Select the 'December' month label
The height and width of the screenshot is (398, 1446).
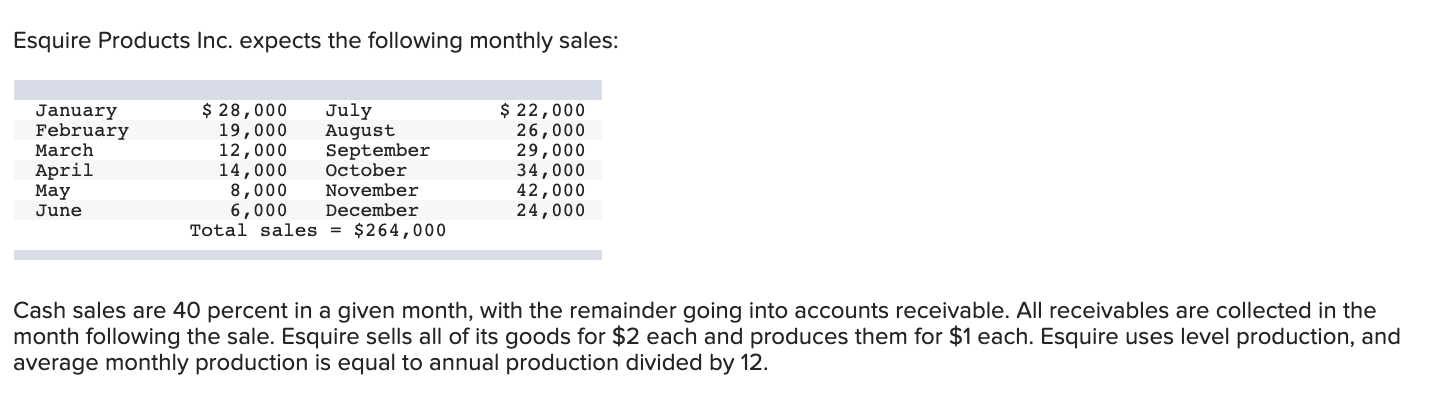[x=372, y=210]
